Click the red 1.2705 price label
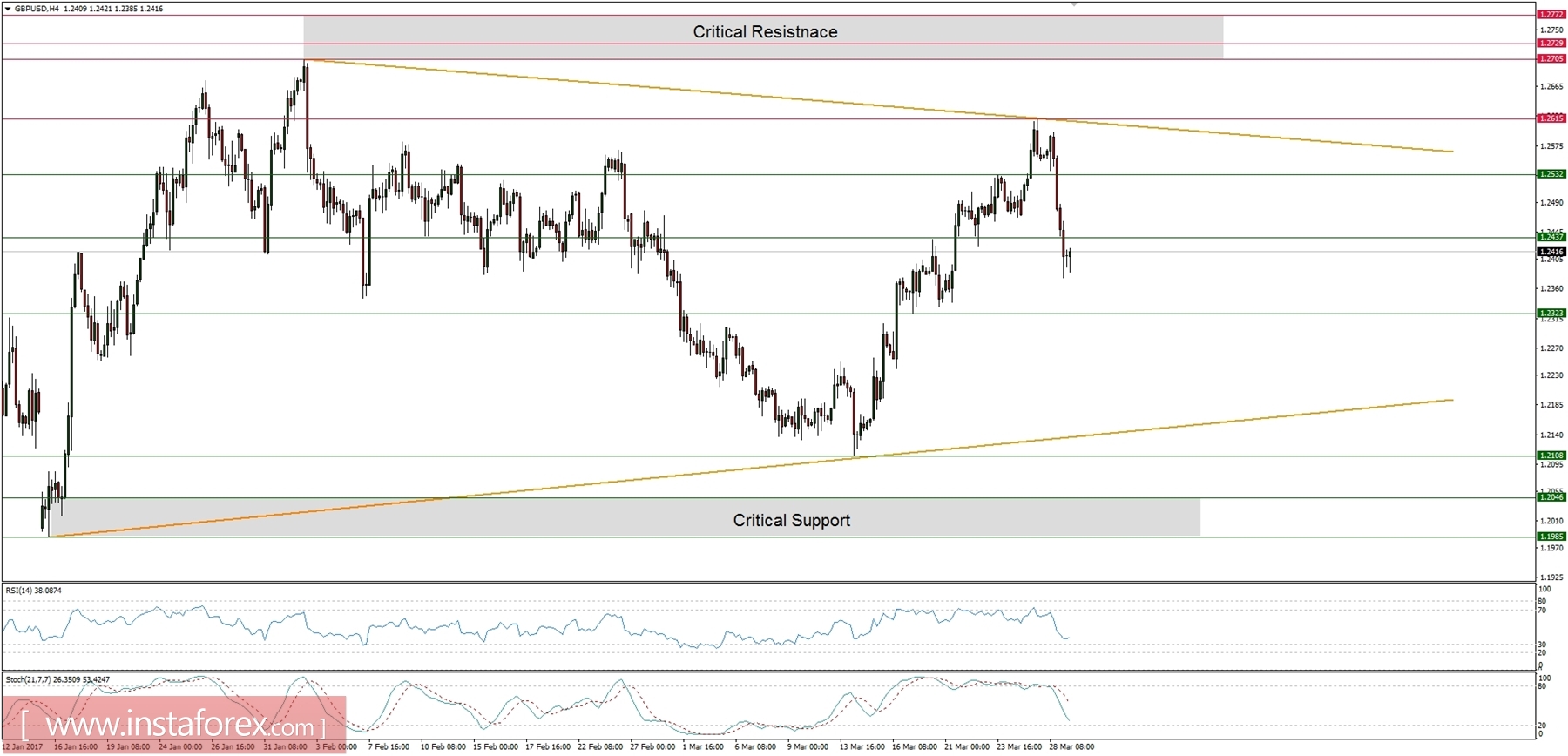 (x=1551, y=58)
